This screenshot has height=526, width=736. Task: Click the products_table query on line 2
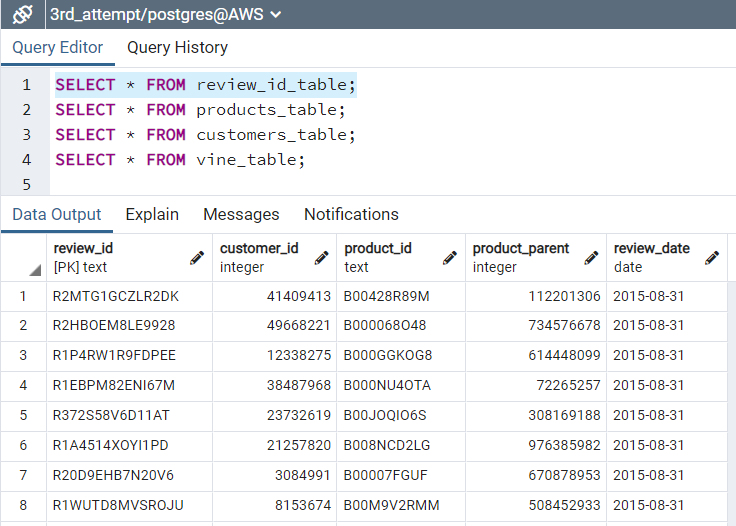point(200,110)
